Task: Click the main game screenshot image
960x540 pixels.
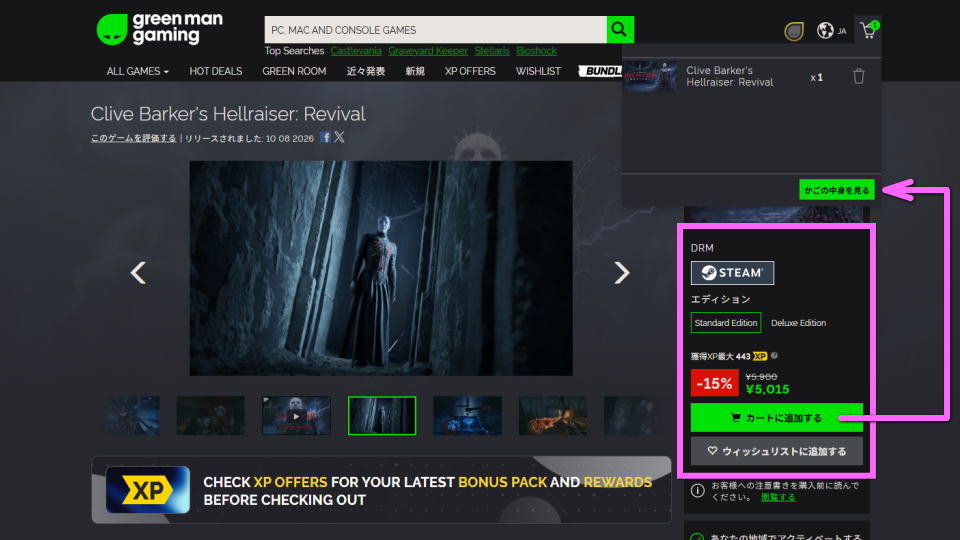Action: (381, 268)
